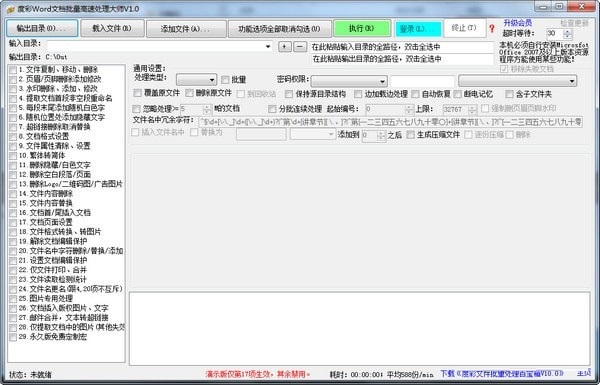Click 功能选项全部取消勾选 button

point(280,29)
